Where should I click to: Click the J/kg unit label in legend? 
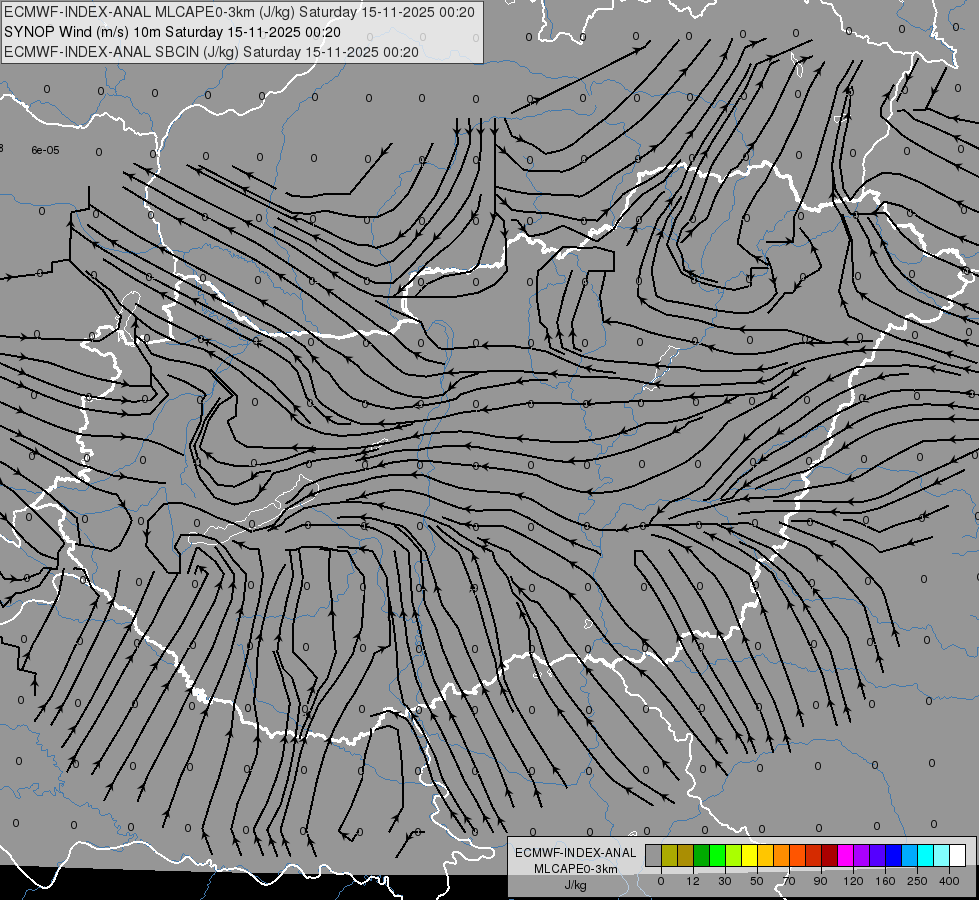click(576, 885)
